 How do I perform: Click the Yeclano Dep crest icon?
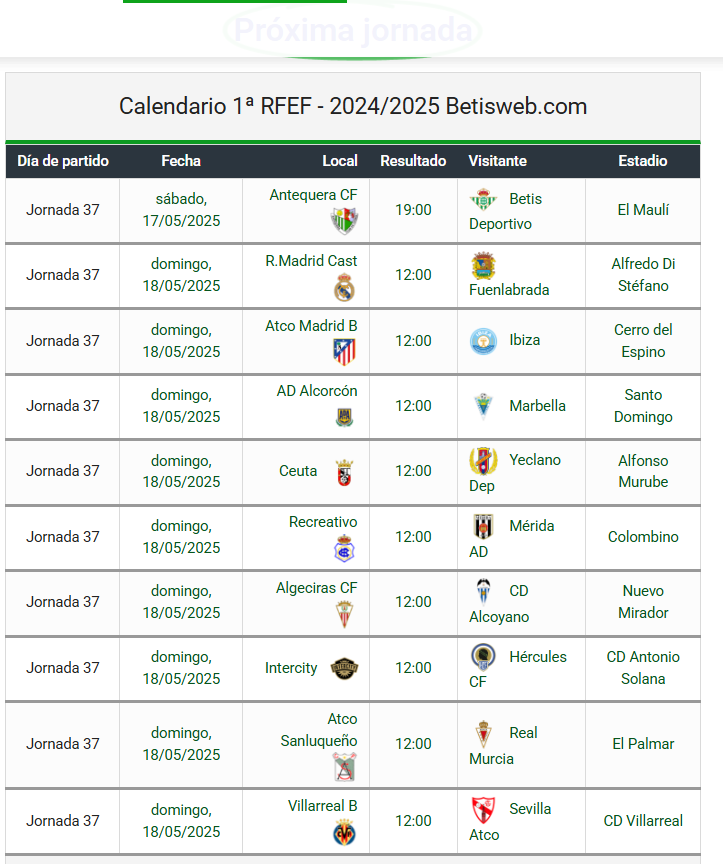click(x=483, y=461)
